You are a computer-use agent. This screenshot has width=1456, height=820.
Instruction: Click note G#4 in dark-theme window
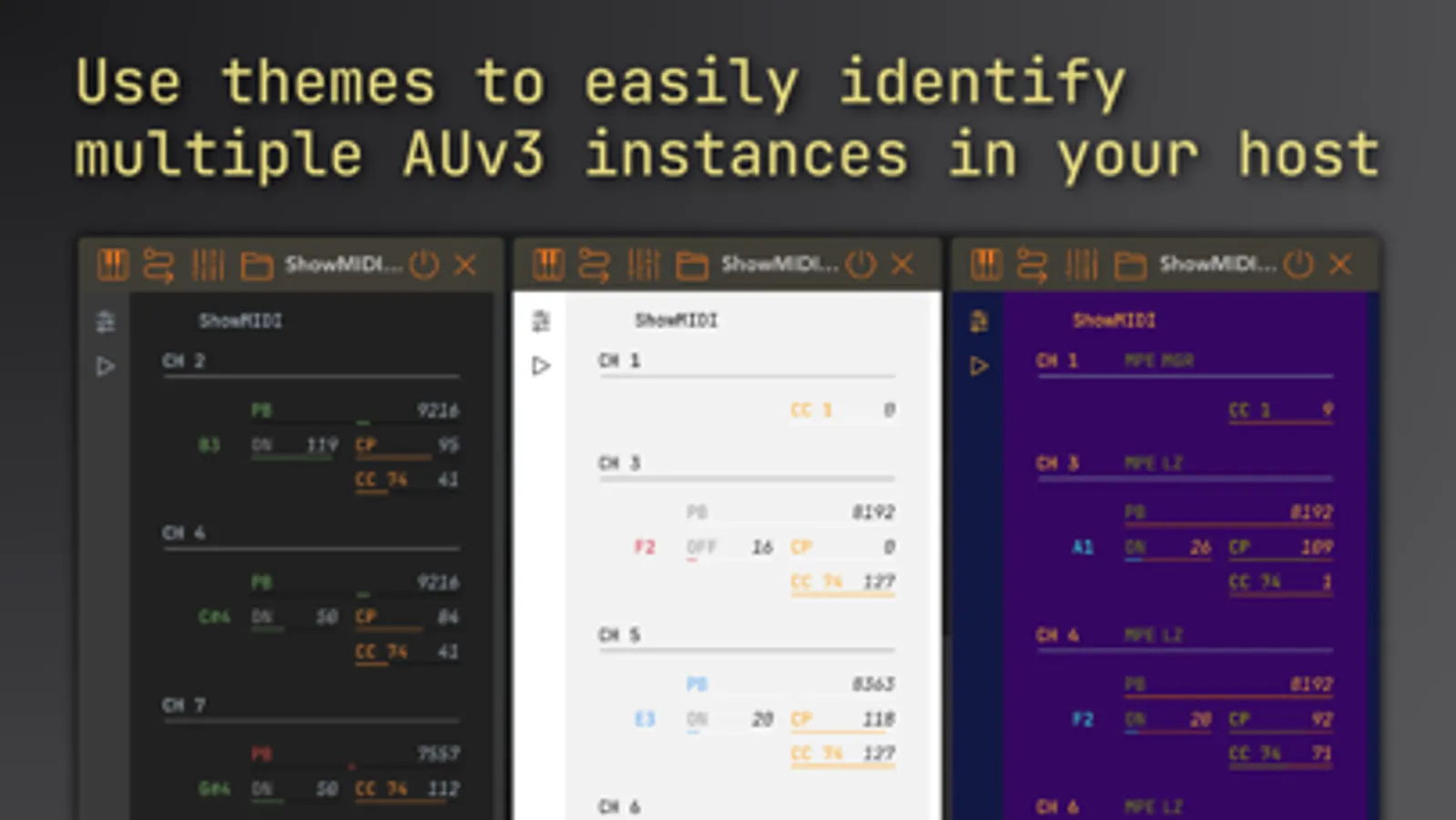point(214,789)
